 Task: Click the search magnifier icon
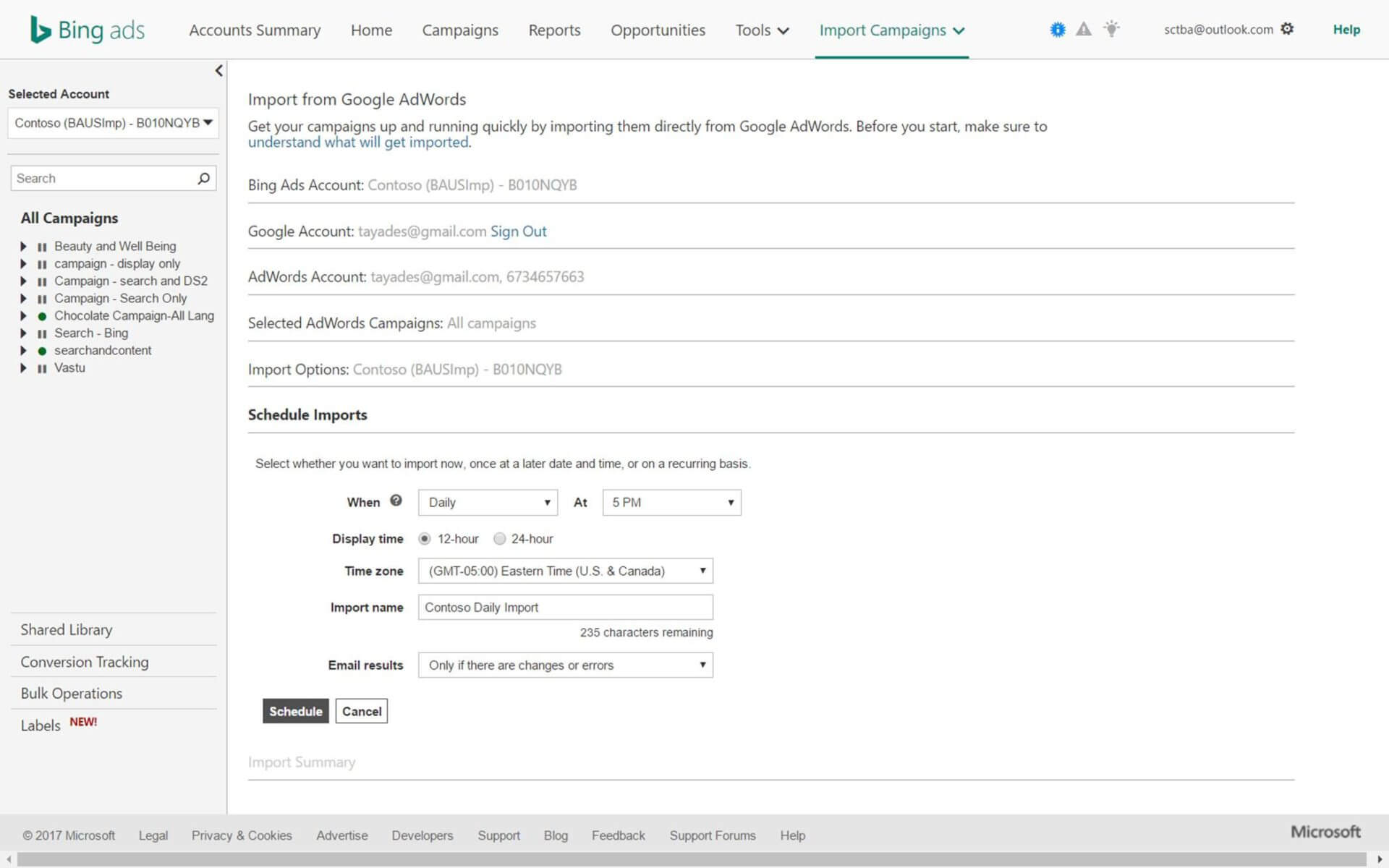(x=203, y=178)
